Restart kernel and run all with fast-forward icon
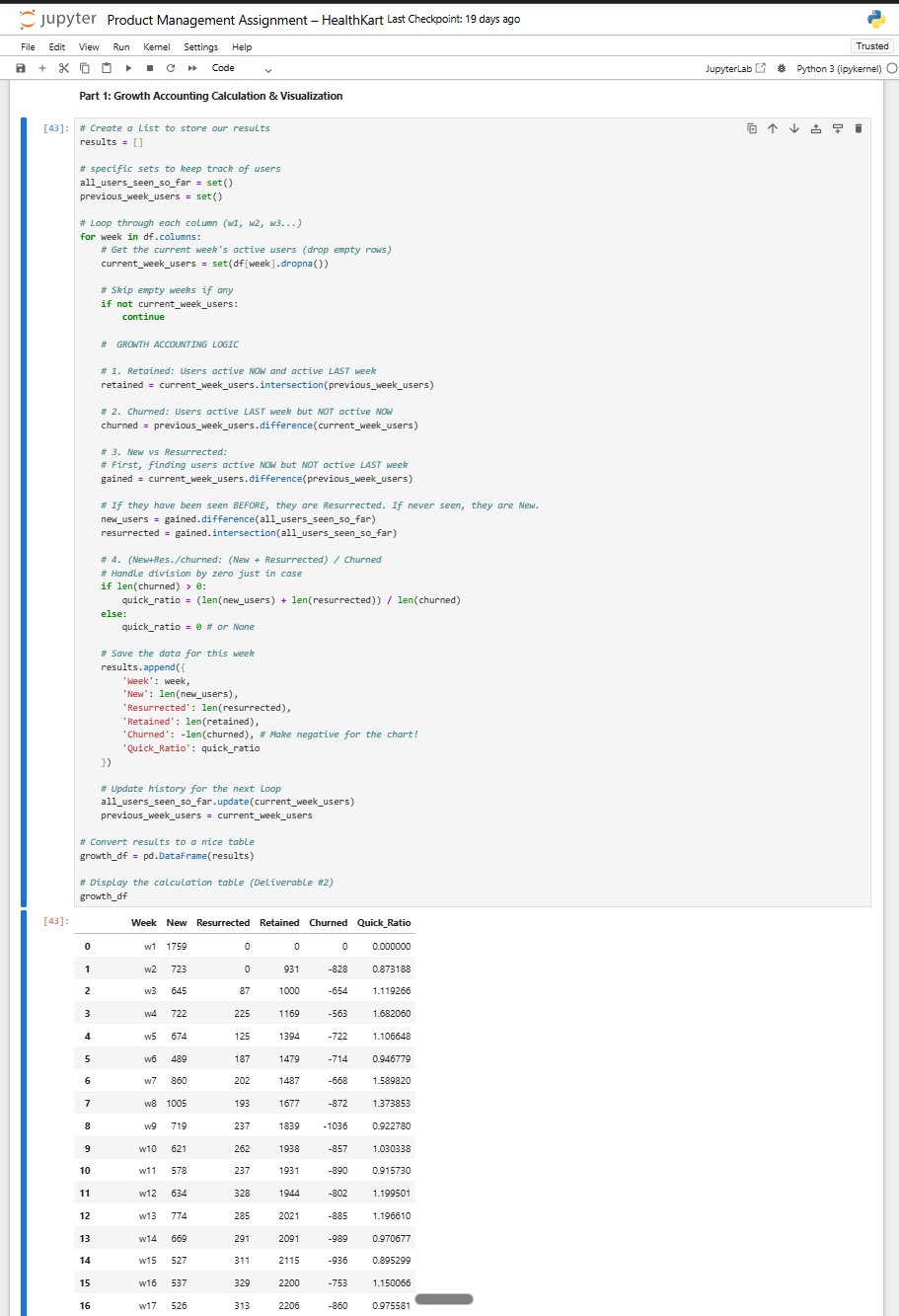This screenshot has height=1316, width=899. 191,68
